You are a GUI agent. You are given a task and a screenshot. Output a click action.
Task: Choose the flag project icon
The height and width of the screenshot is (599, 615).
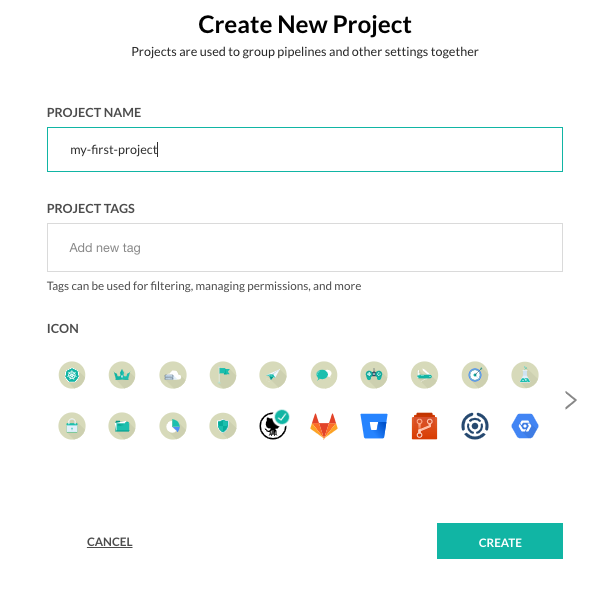(222, 375)
